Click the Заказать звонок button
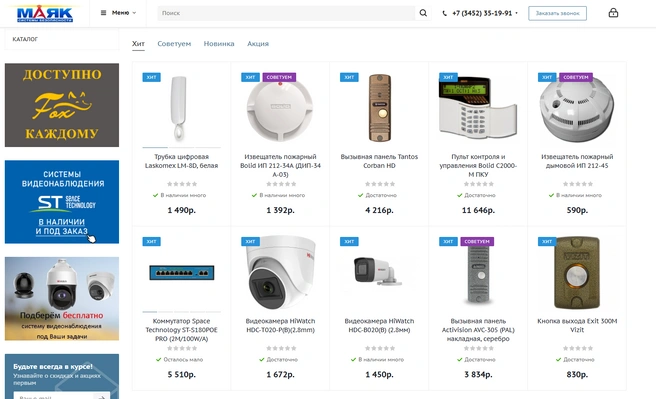The image size is (656, 399). [557, 13]
